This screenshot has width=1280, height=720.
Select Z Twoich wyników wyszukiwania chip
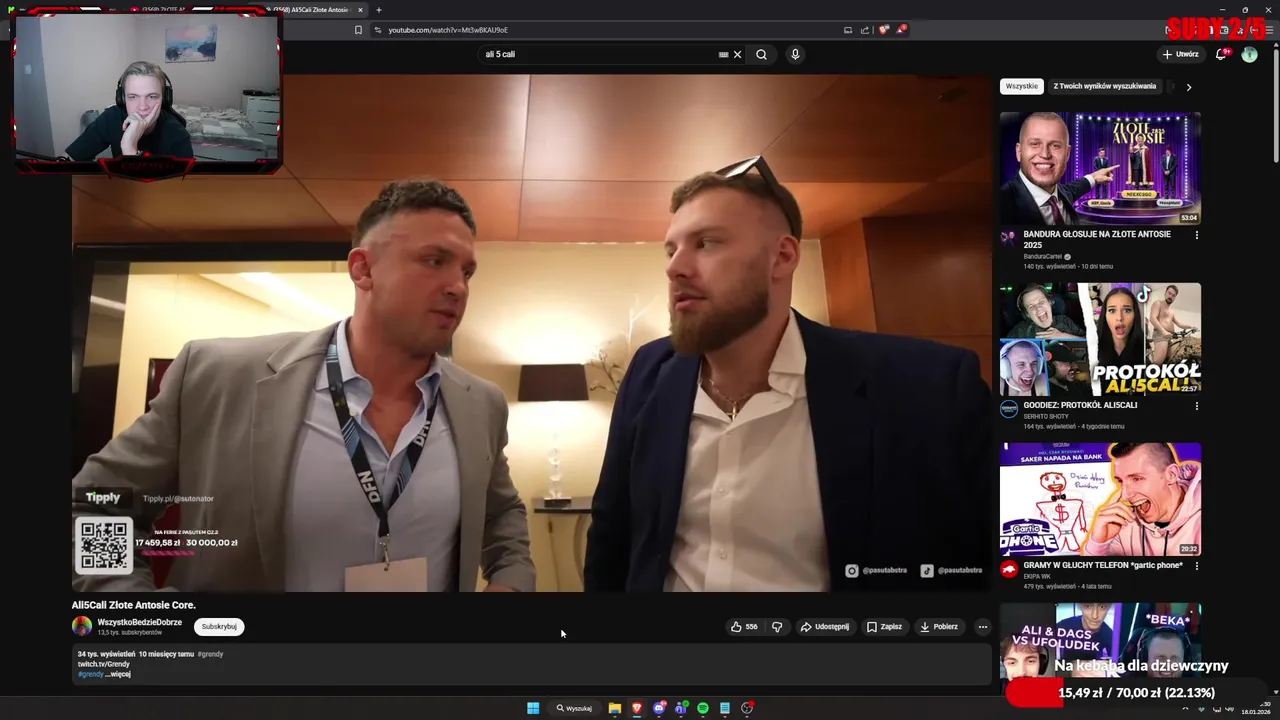point(1104,86)
